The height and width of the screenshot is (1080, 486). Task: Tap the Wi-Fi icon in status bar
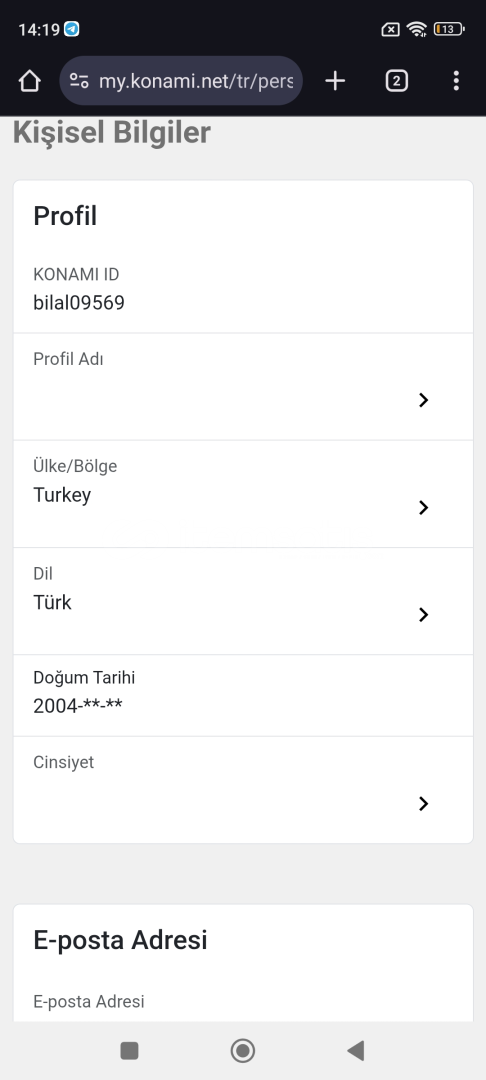[x=416, y=29]
